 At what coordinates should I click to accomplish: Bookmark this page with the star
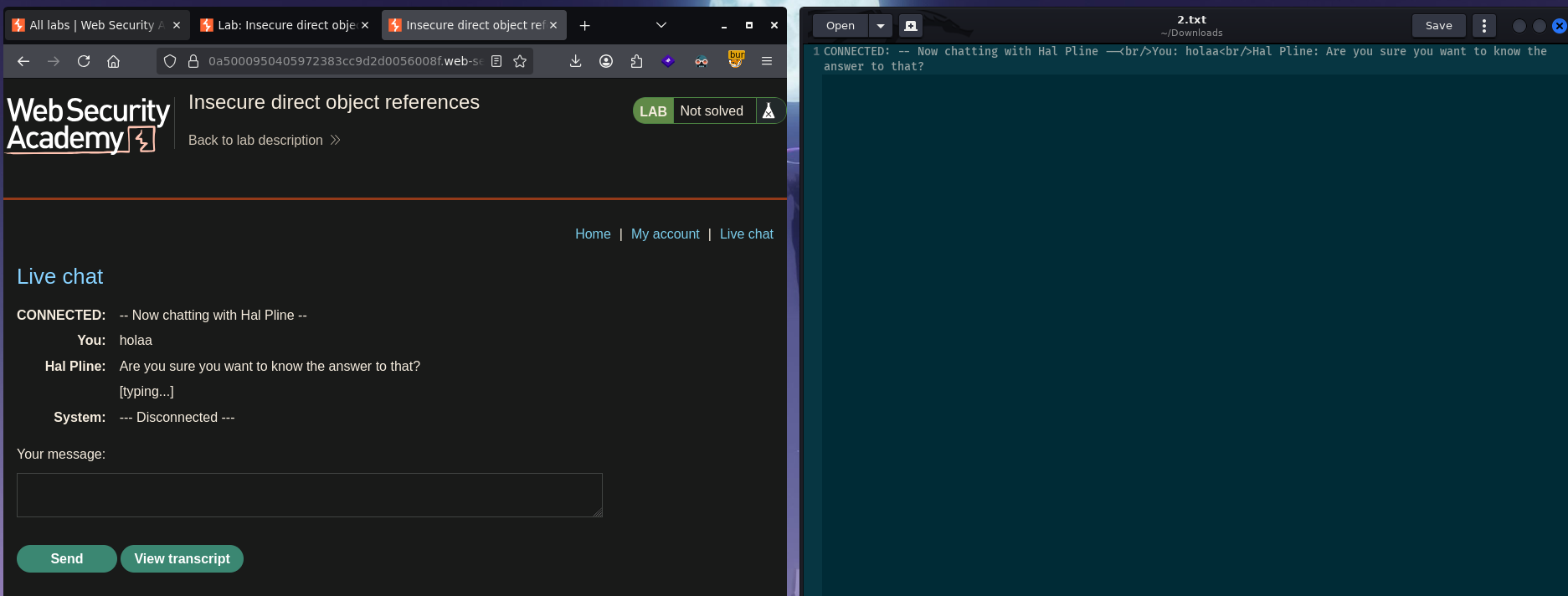click(520, 61)
